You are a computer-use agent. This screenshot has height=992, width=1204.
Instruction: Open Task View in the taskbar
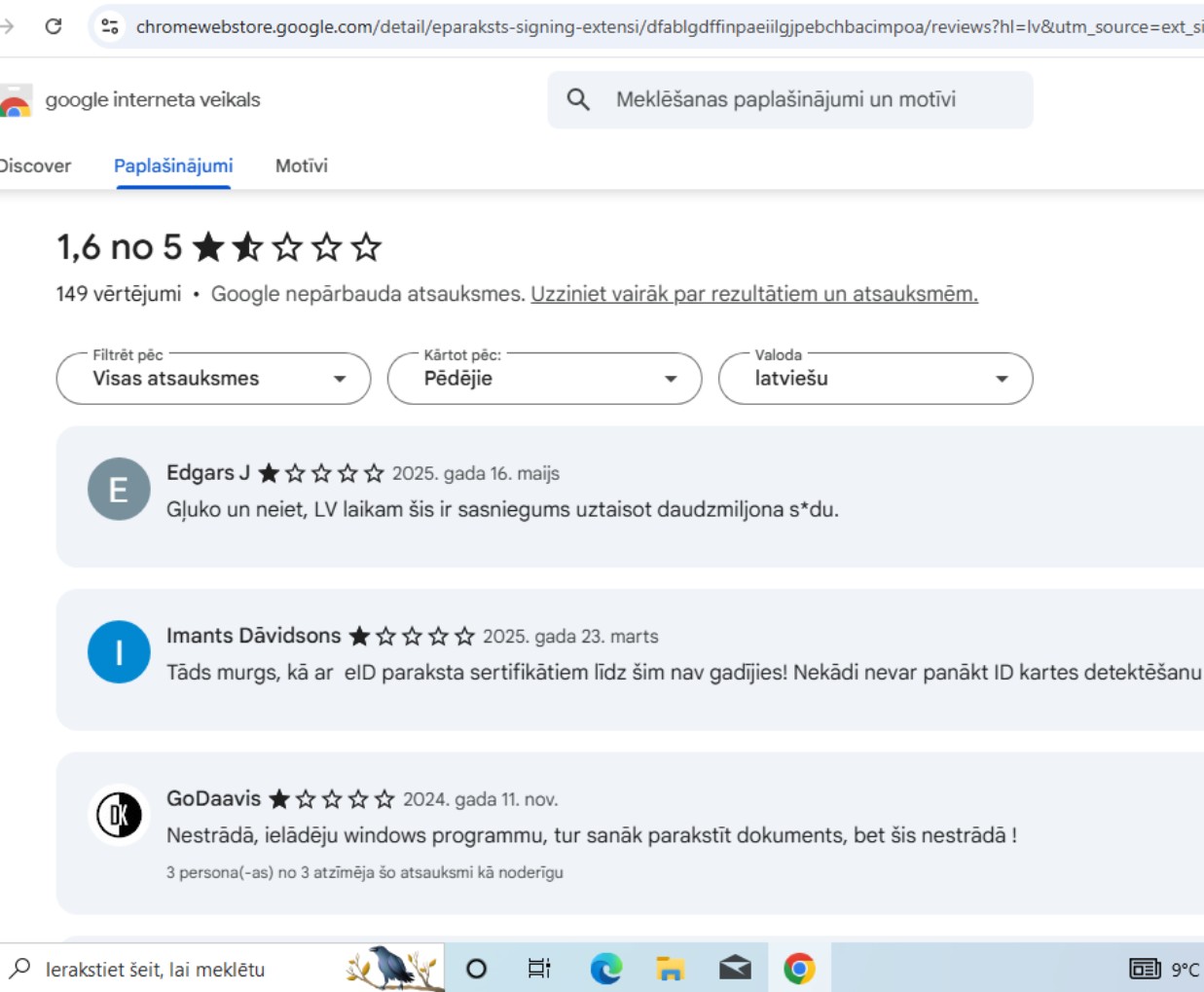click(x=539, y=969)
